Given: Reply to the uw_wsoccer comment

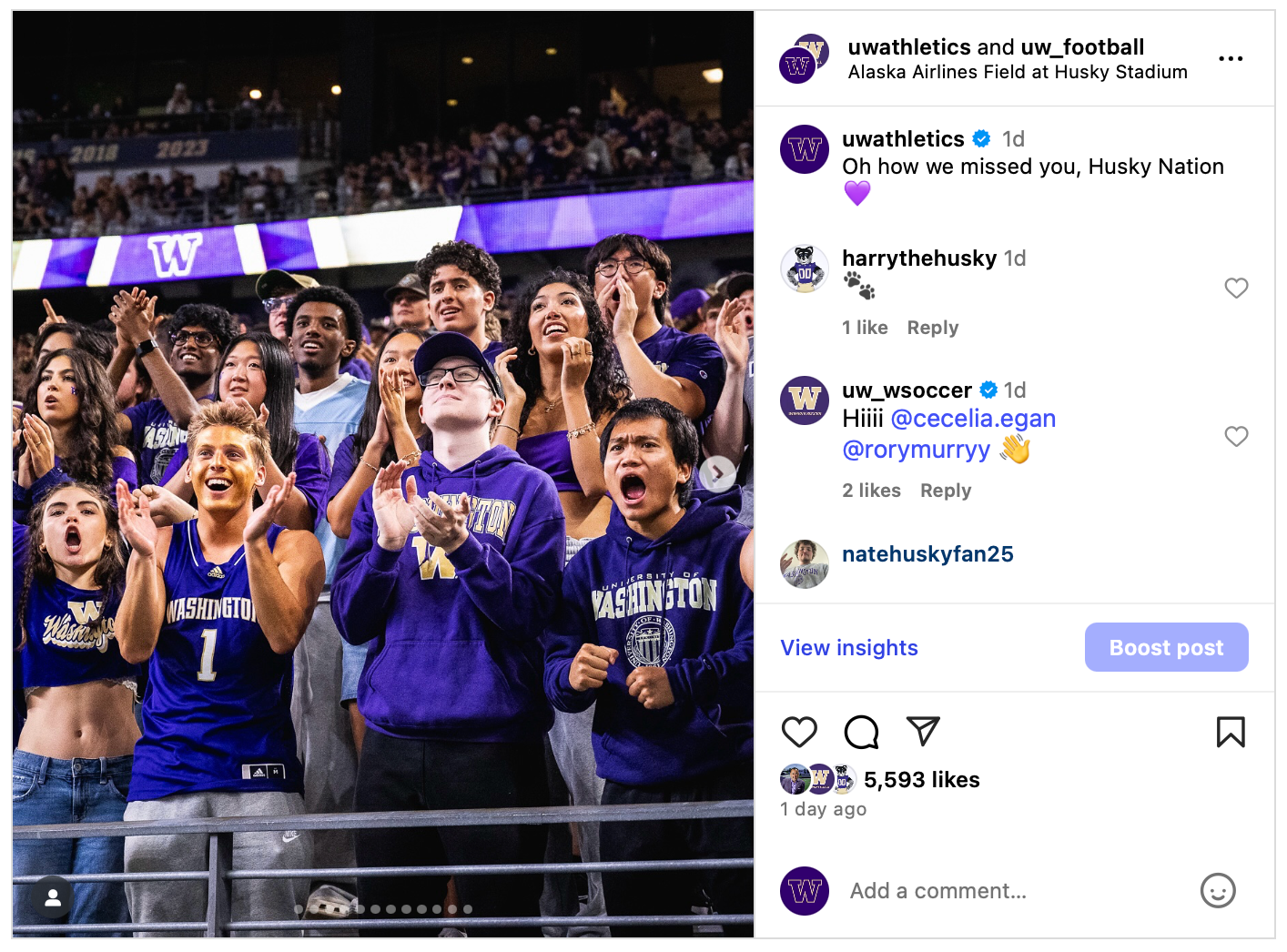Looking at the screenshot, I should pyautogui.click(x=946, y=491).
